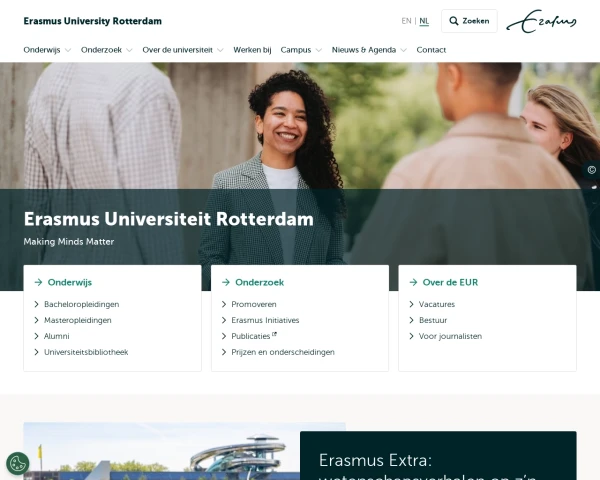The image size is (600, 480).
Task: Click the external link icon after Publicaties
Action: [274, 335]
